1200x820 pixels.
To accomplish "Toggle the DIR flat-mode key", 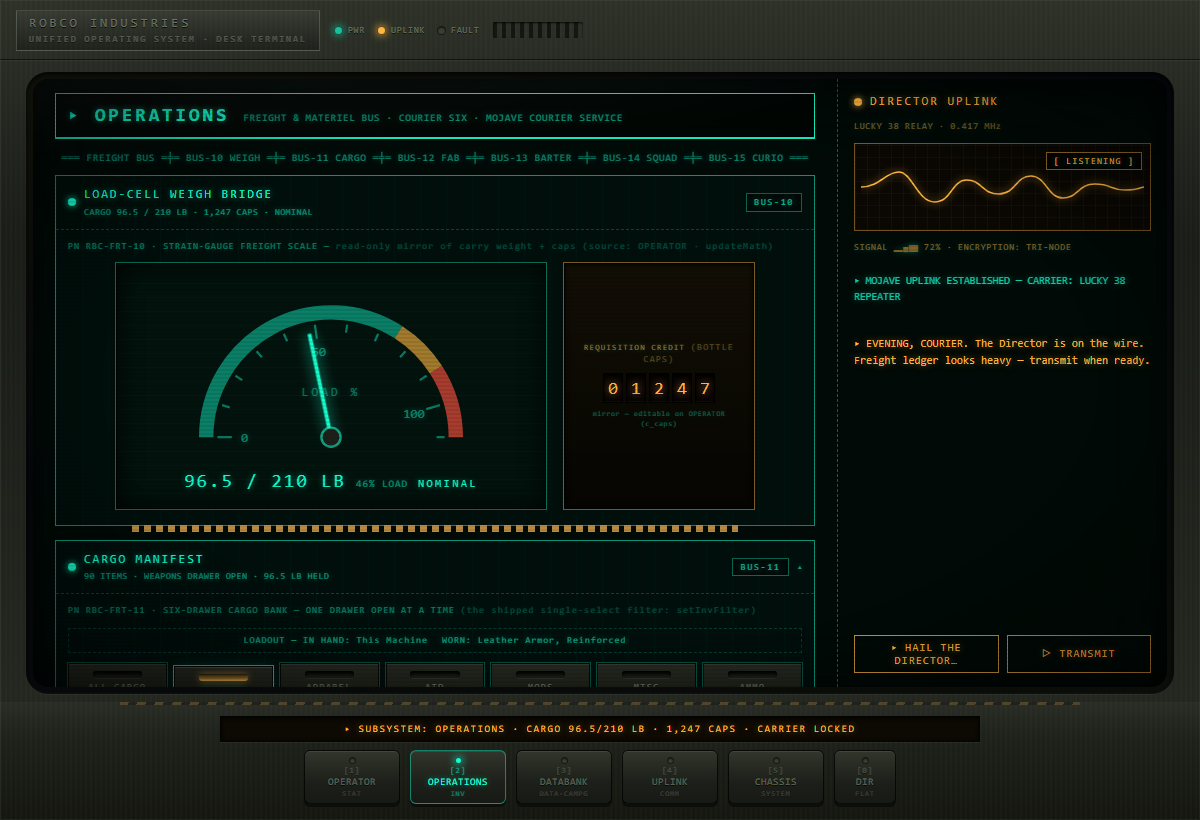I will pos(865,777).
